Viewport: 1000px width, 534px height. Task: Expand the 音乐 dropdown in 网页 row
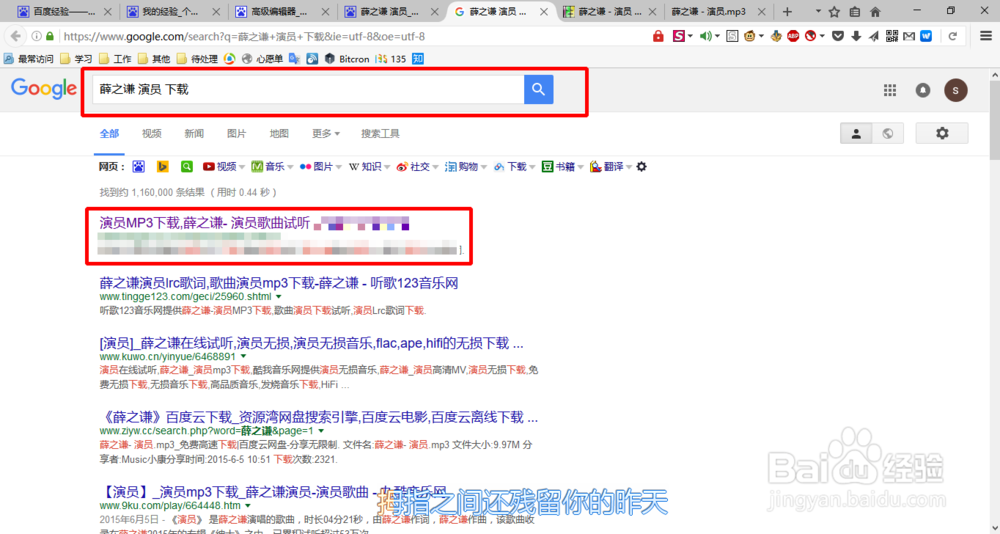pos(290,167)
